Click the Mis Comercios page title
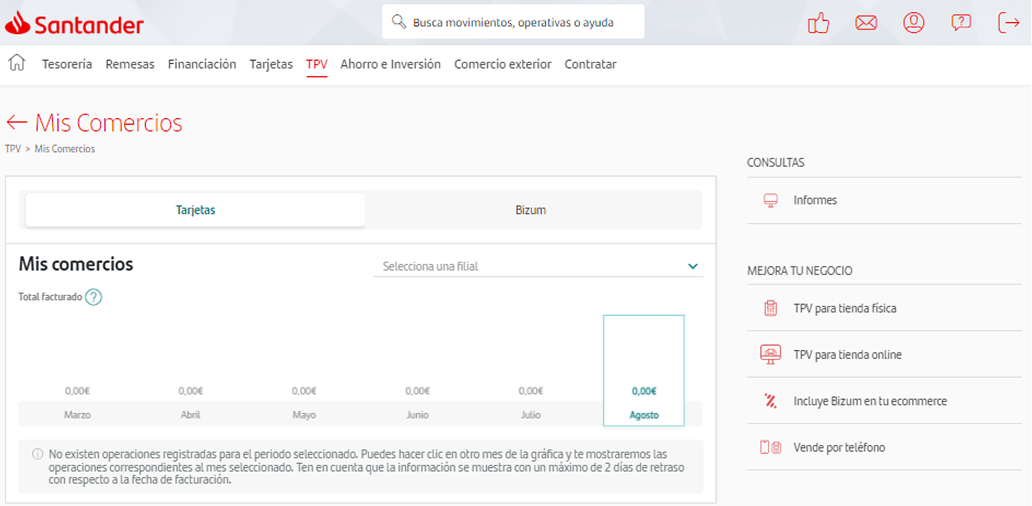The image size is (1032, 506). pos(109,122)
